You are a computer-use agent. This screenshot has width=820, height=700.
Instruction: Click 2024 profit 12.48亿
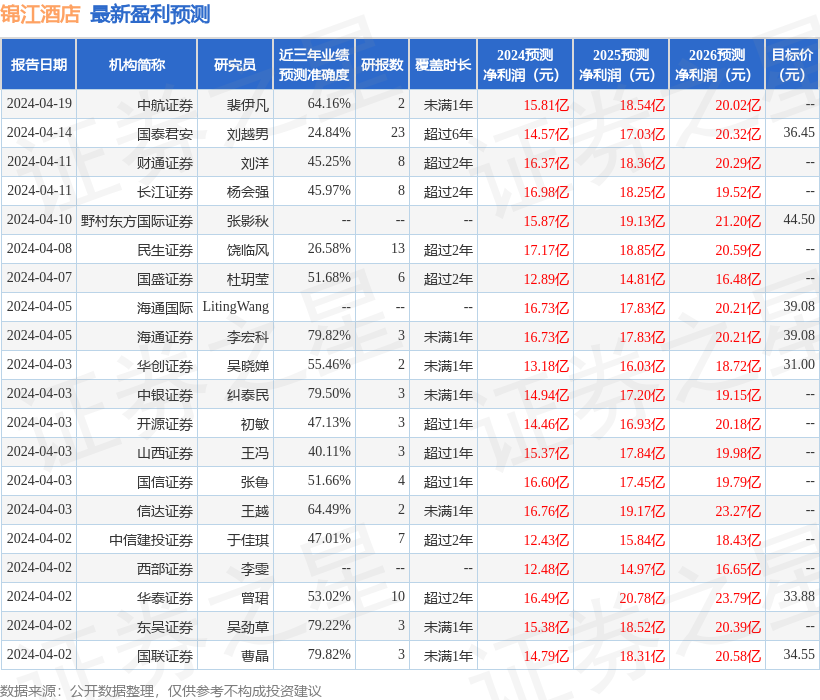(546, 569)
